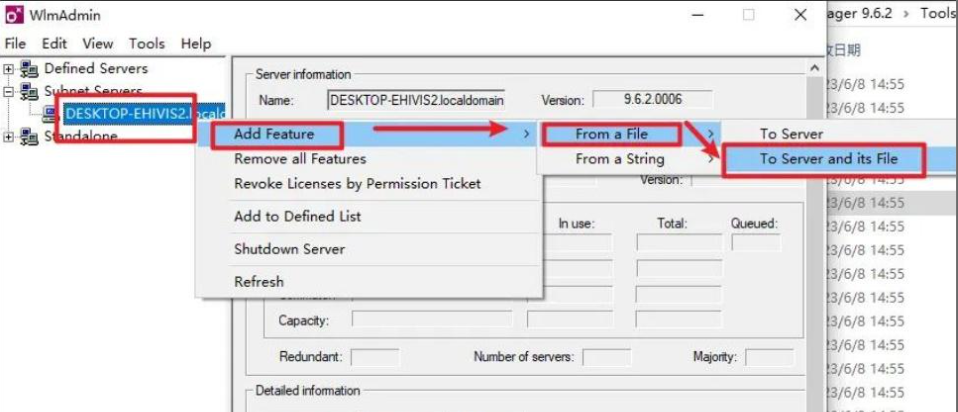Screen dimensions: 958x412
Task: Open the File menu
Action: [x=15, y=44]
